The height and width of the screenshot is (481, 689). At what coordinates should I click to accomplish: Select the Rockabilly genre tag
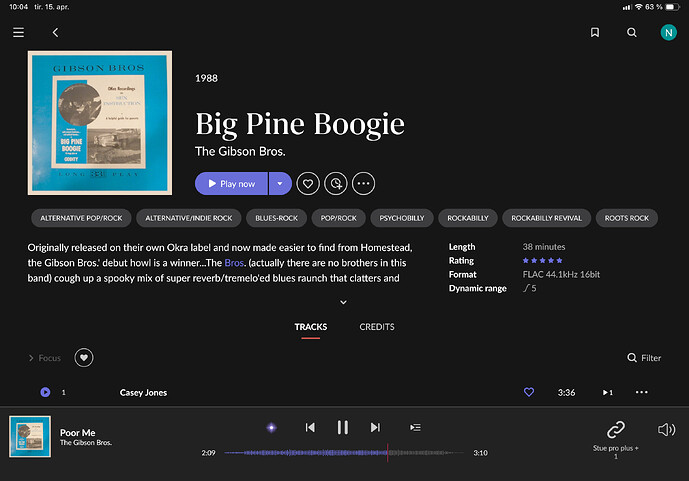click(468, 218)
